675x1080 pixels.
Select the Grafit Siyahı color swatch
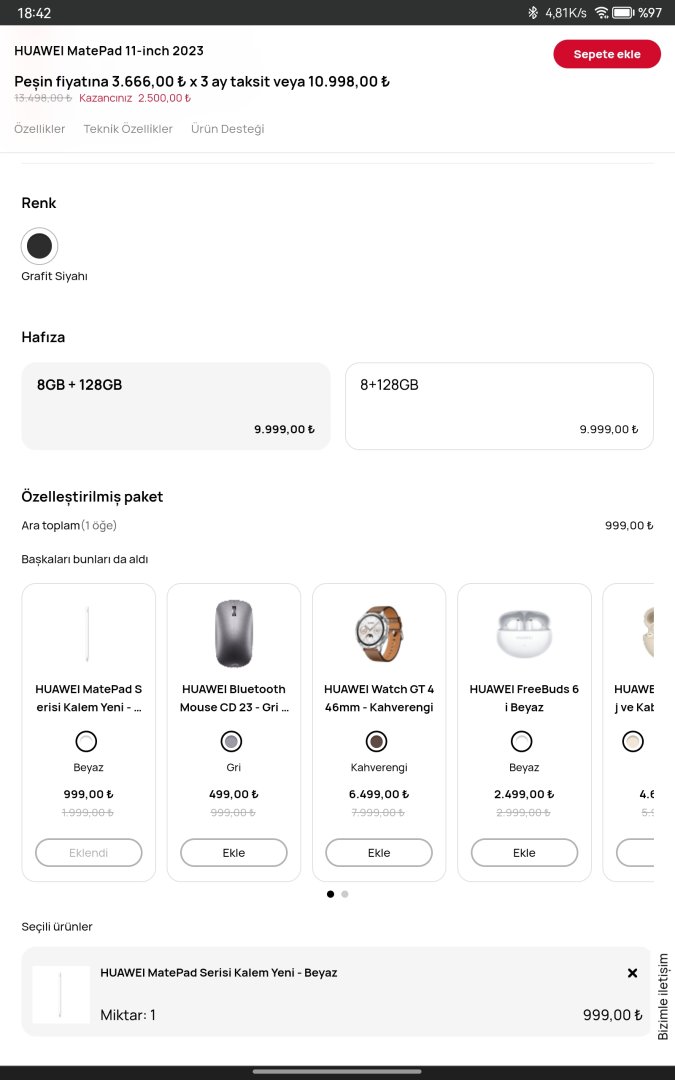[40, 246]
